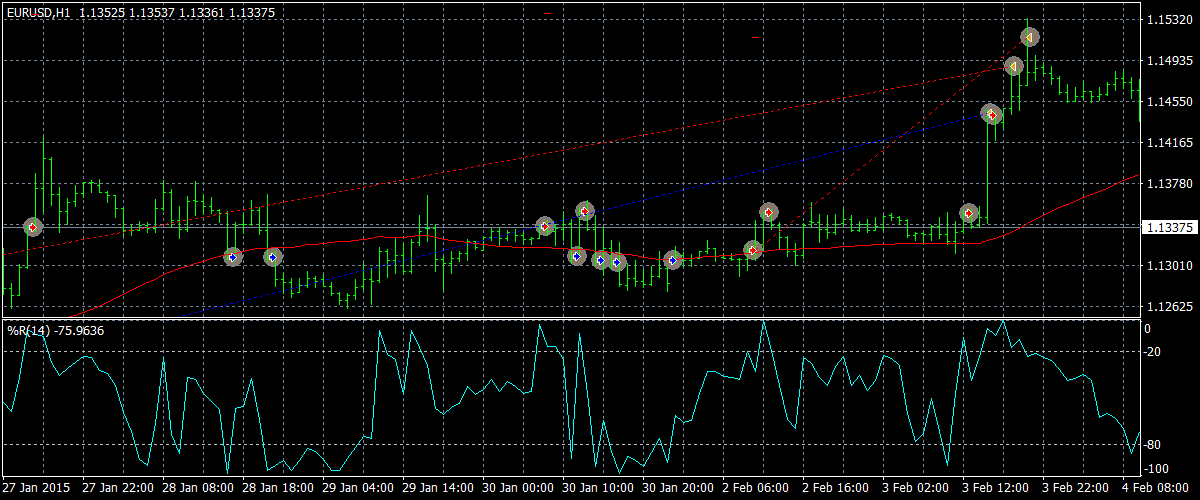Click the 1.13010 price scale label
This screenshot has height=500, width=1200.
click(x=1168, y=266)
